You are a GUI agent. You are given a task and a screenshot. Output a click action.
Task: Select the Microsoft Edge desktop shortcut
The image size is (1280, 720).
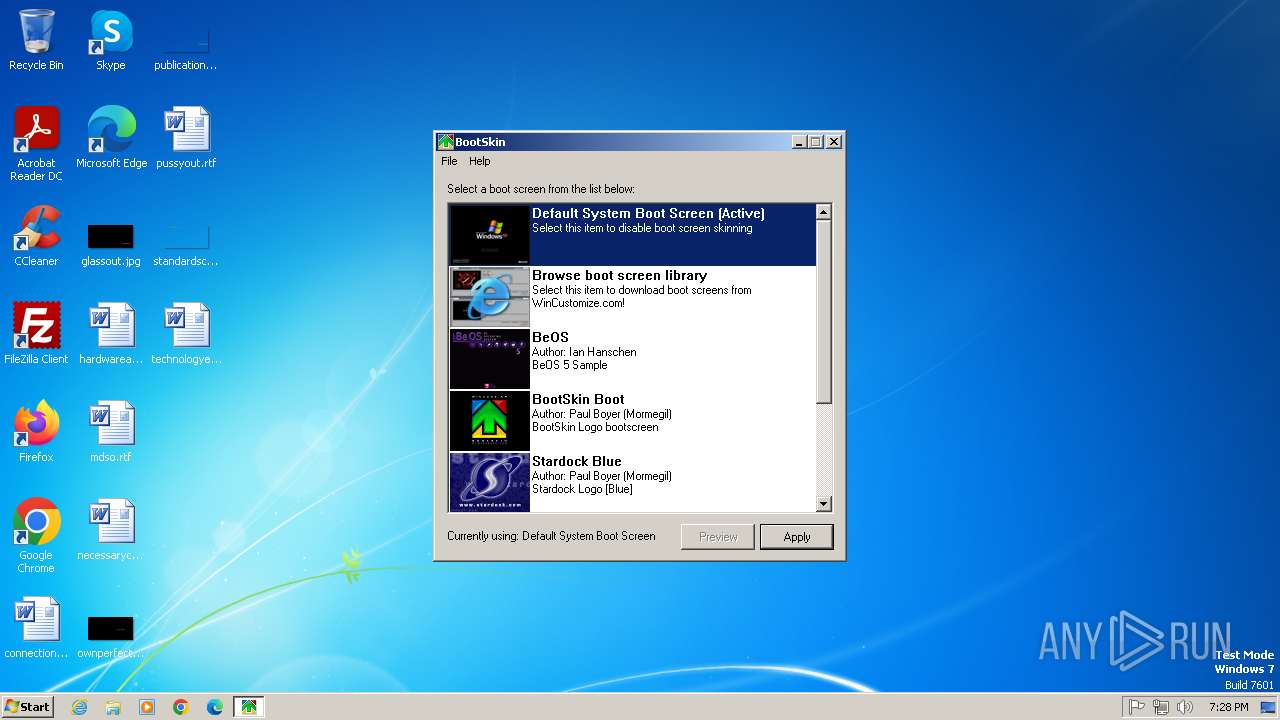[x=111, y=137]
